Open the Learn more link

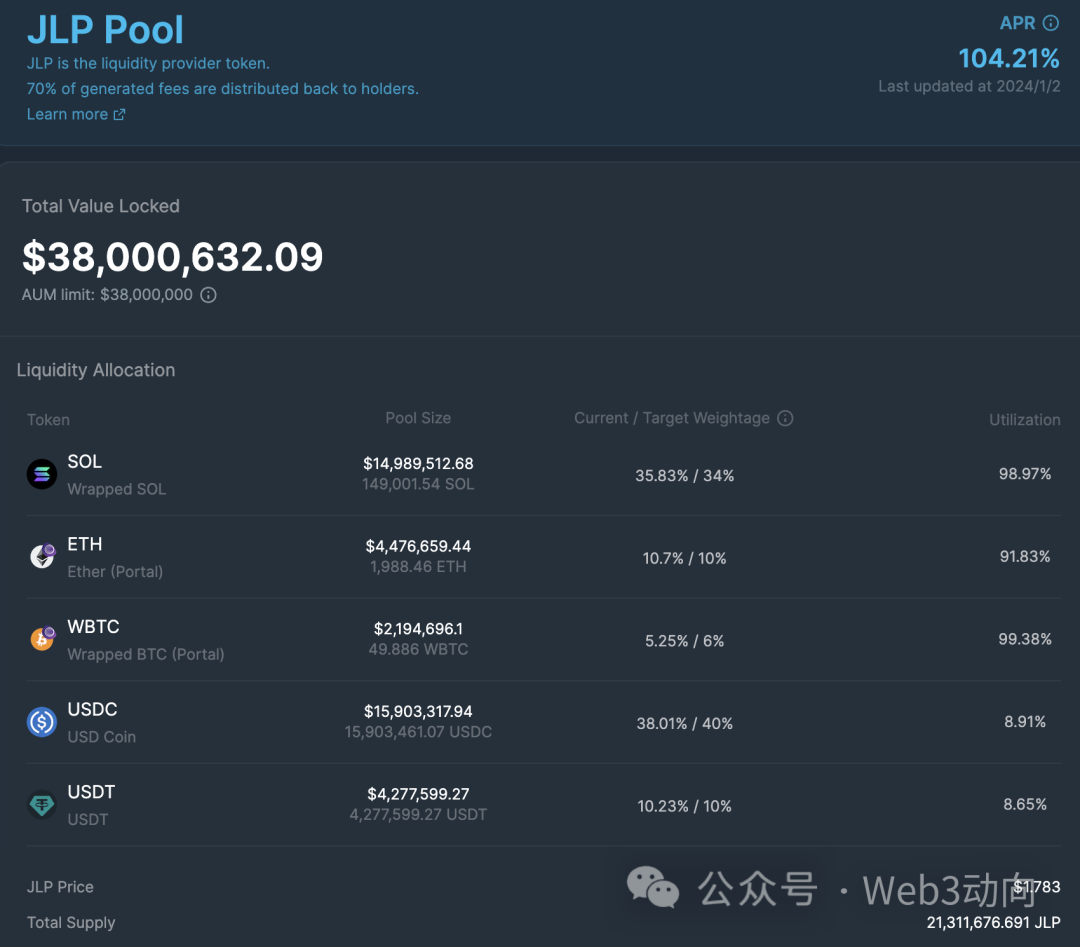click(x=67, y=114)
